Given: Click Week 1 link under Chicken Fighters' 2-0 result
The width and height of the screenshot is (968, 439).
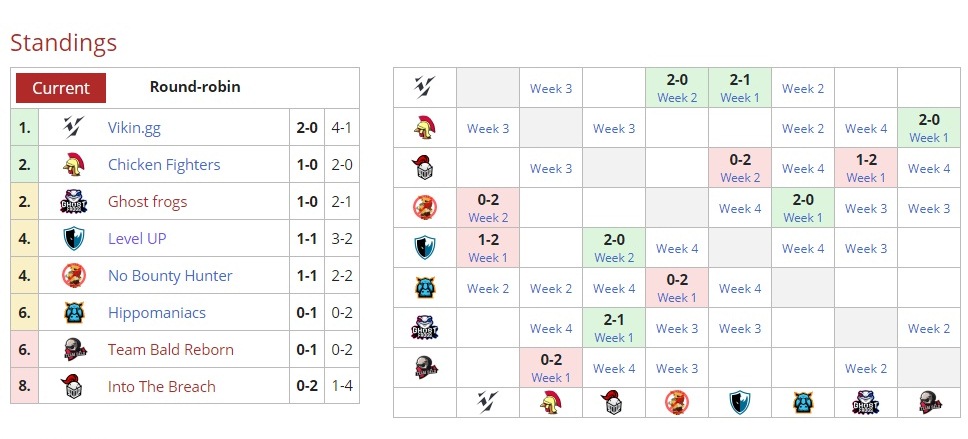Looking at the screenshot, I should (928, 138).
